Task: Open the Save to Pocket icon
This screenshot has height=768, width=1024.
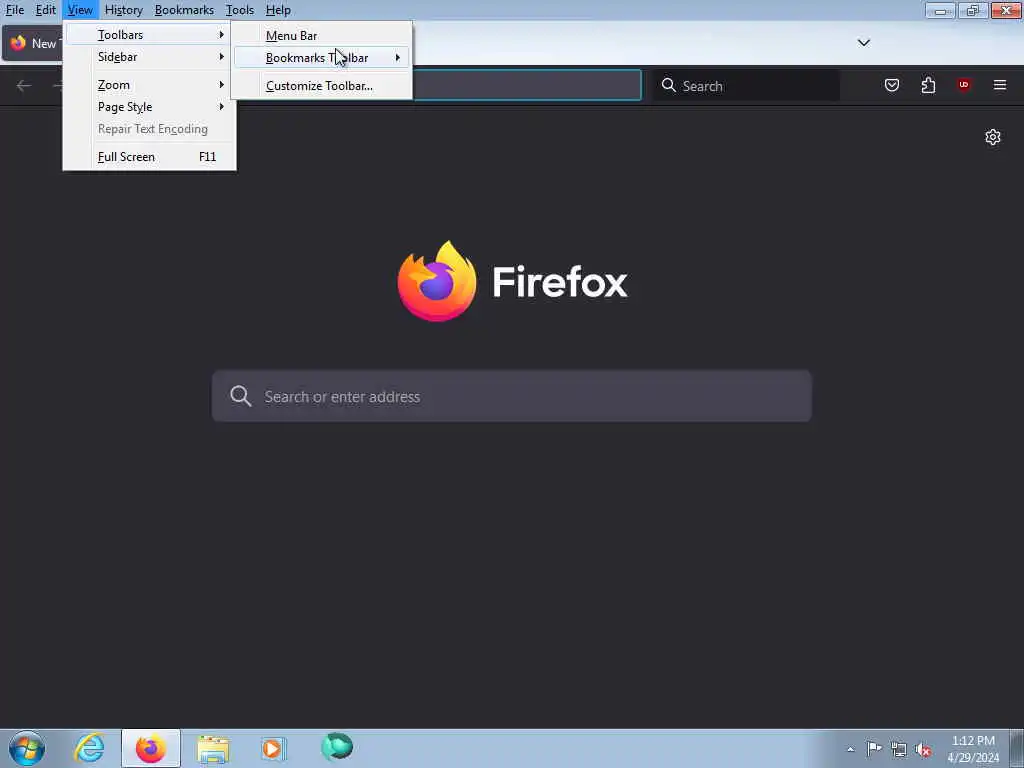Action: 891,85
